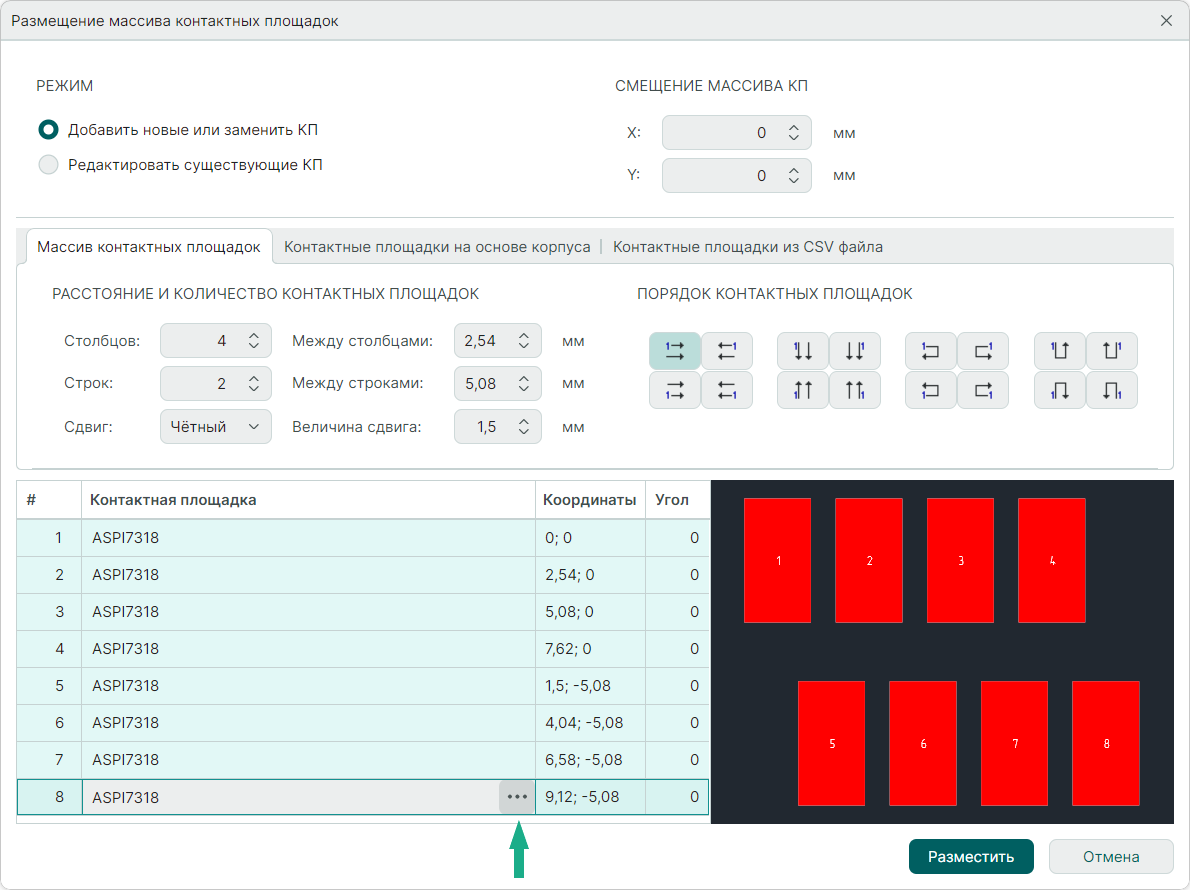Select column-wise downward order starting top-left

pos(802,351)
